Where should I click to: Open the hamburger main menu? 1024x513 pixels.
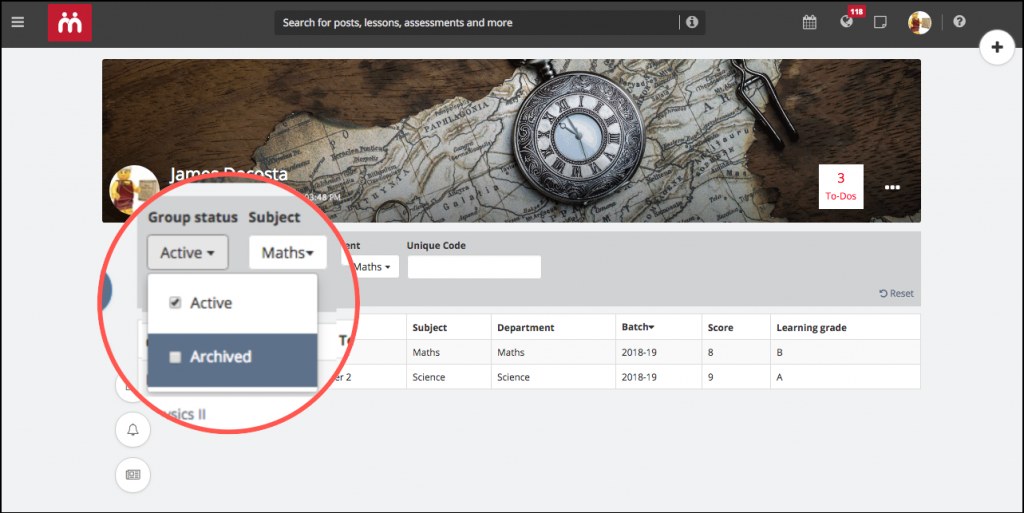pyautogui.click(x=18, y=22)
